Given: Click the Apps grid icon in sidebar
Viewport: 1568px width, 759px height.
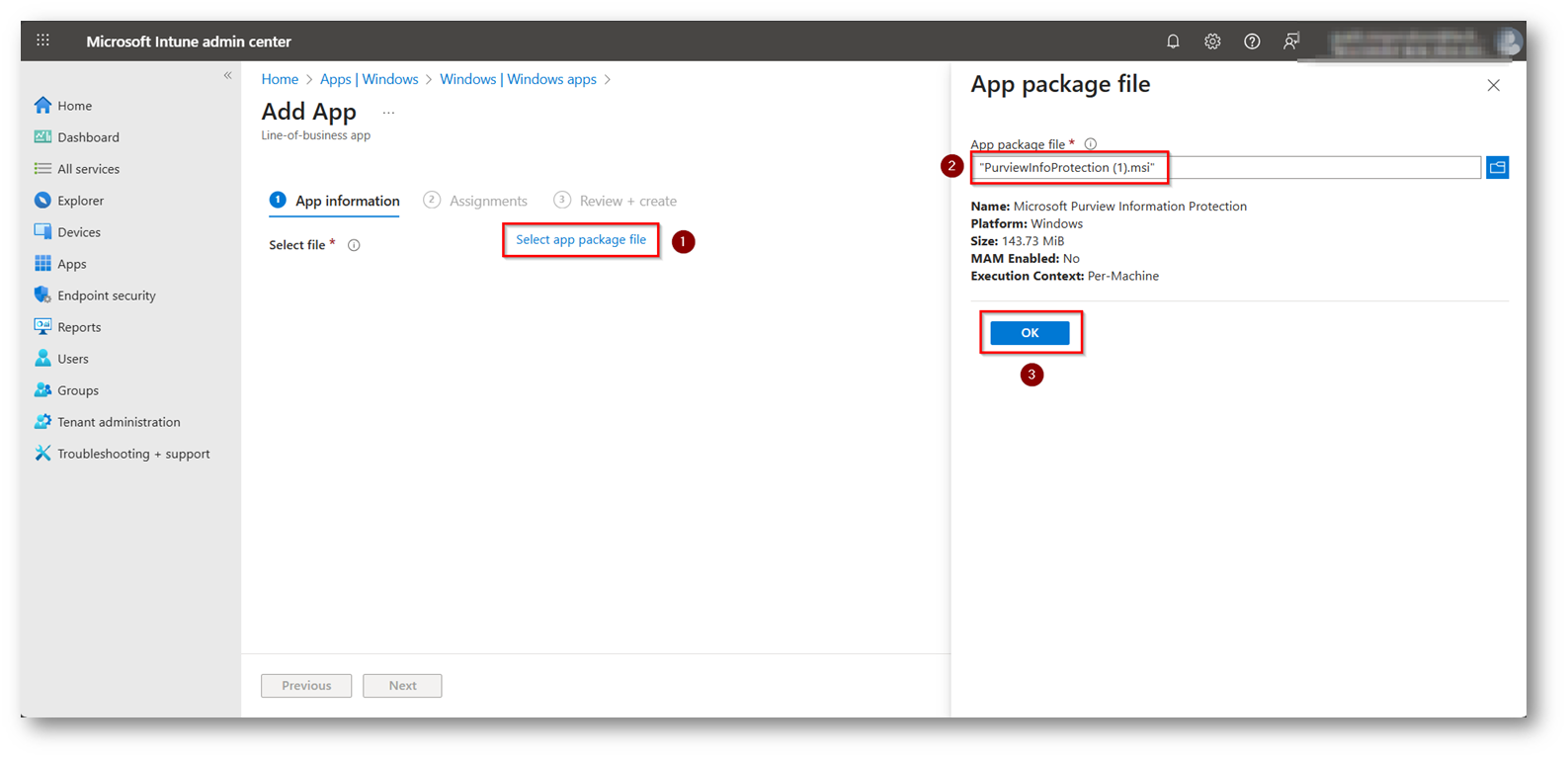Looking at the screenshot, I should pos(42,263).
